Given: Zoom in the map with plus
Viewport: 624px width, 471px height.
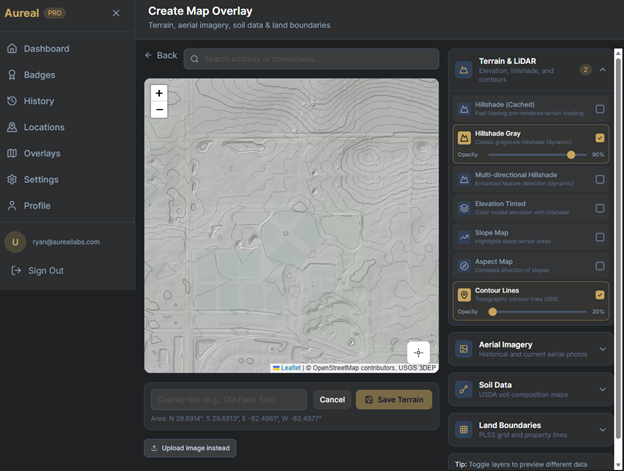Looking at the screenshot, I should (159, 93).
